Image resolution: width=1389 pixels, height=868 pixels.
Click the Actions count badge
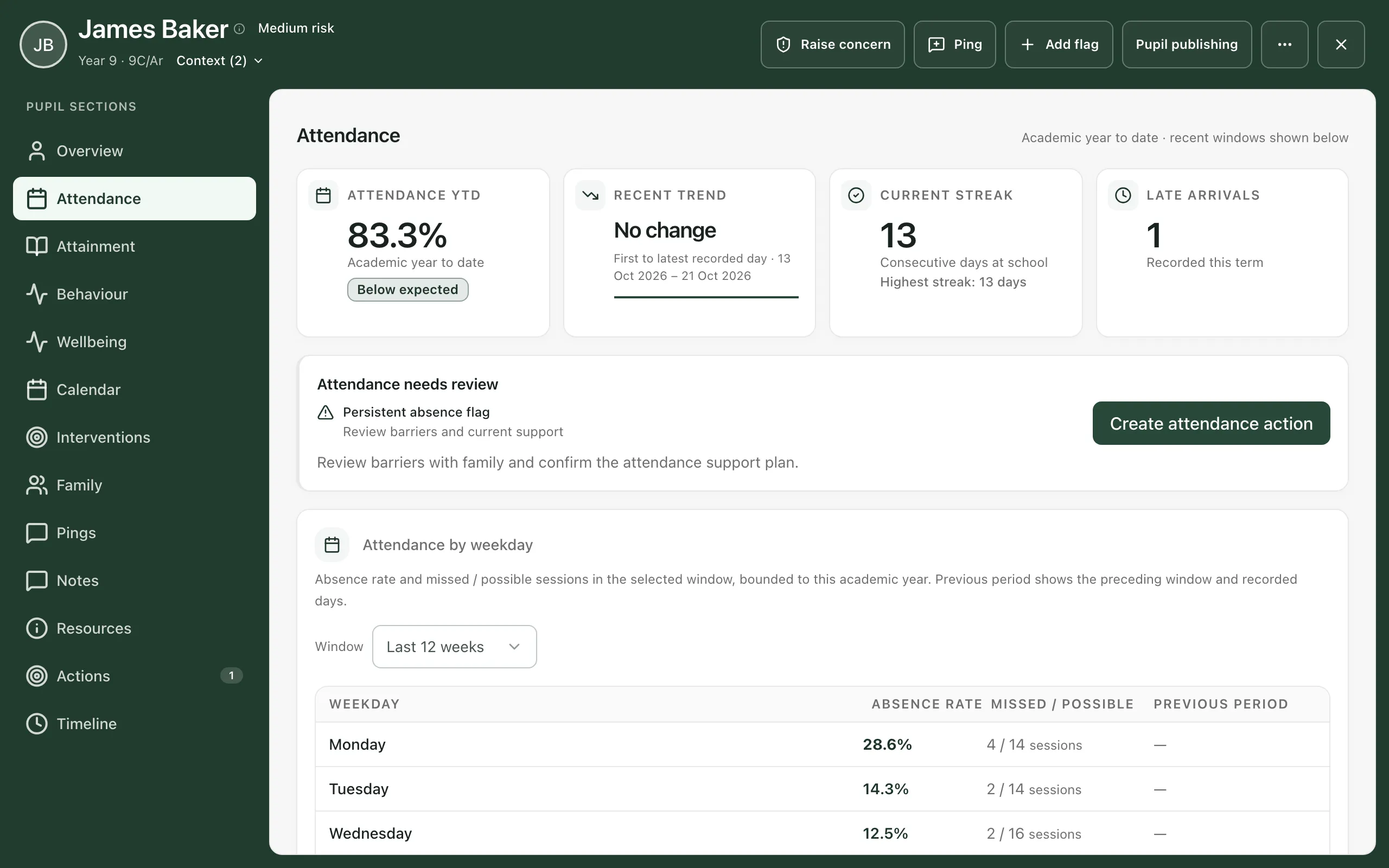click(x=231, y=676)
